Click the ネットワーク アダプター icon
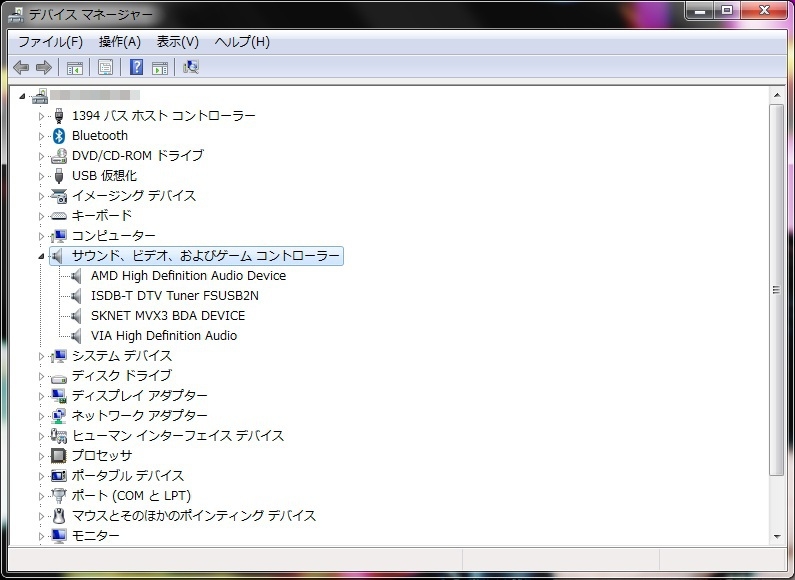 coord(59,416)
